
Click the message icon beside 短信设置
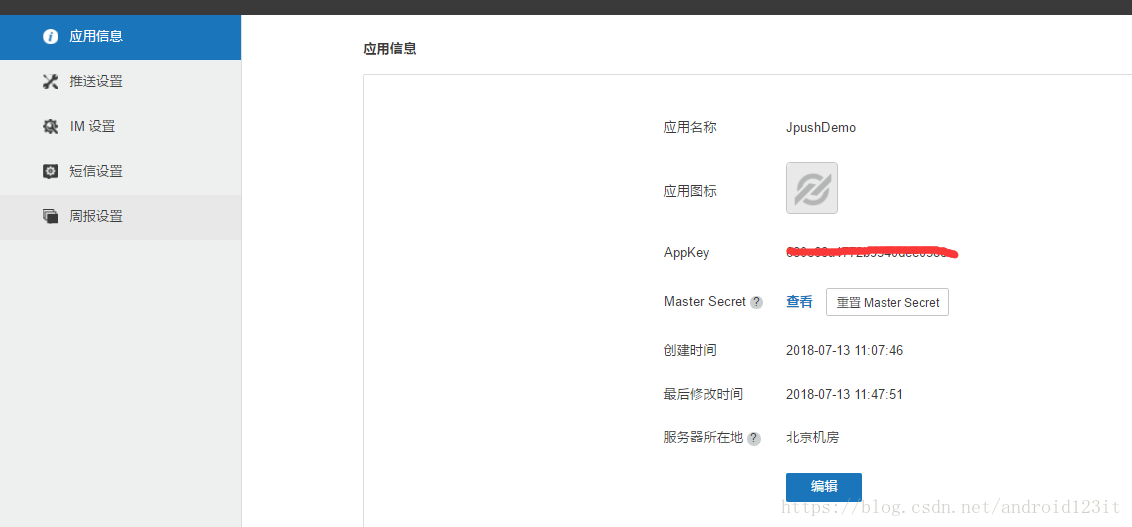pyautogui.click(x=51, y=172)
